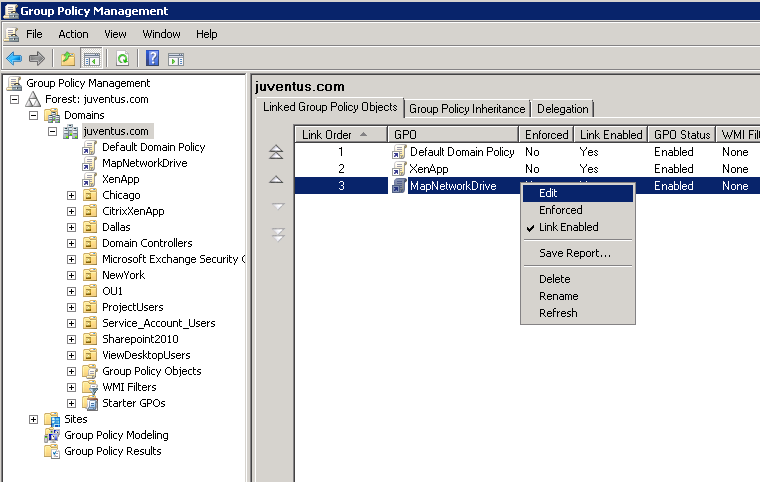Click the Domains folder icon
The width and height of the screenshot is (760, 482).
click(52, 115)
